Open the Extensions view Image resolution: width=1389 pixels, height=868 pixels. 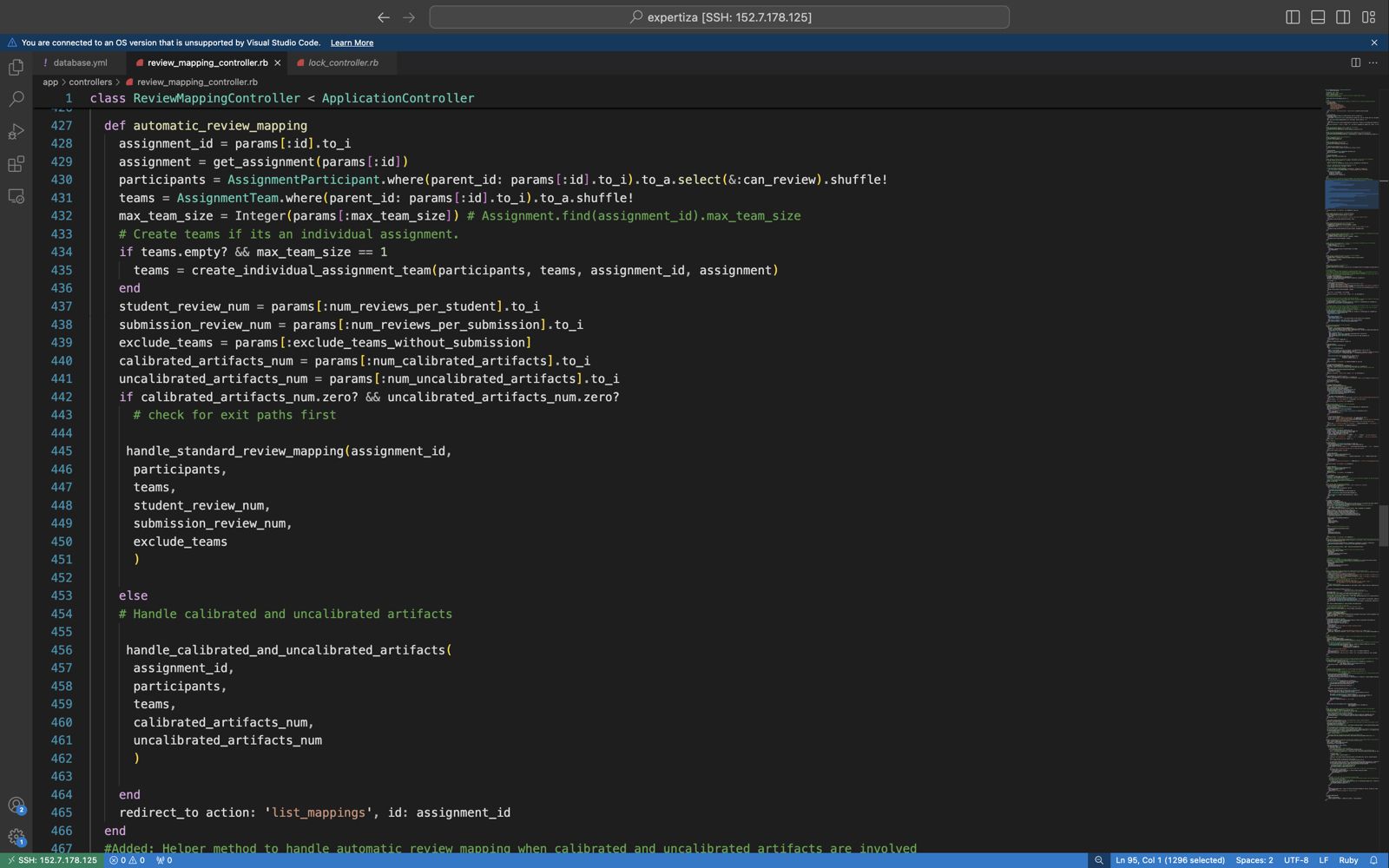tap(16, 164)
